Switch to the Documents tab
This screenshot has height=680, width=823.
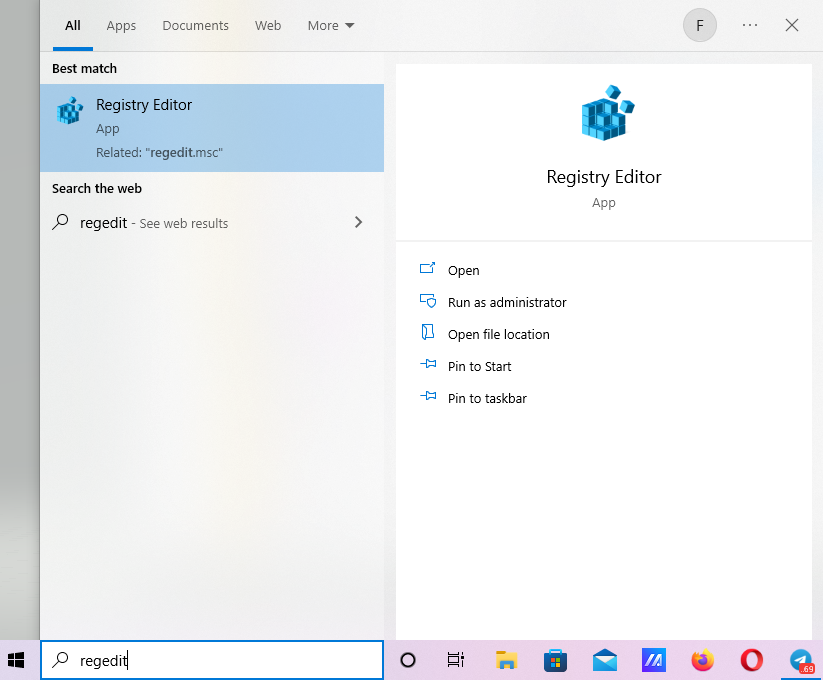point(195,26)
